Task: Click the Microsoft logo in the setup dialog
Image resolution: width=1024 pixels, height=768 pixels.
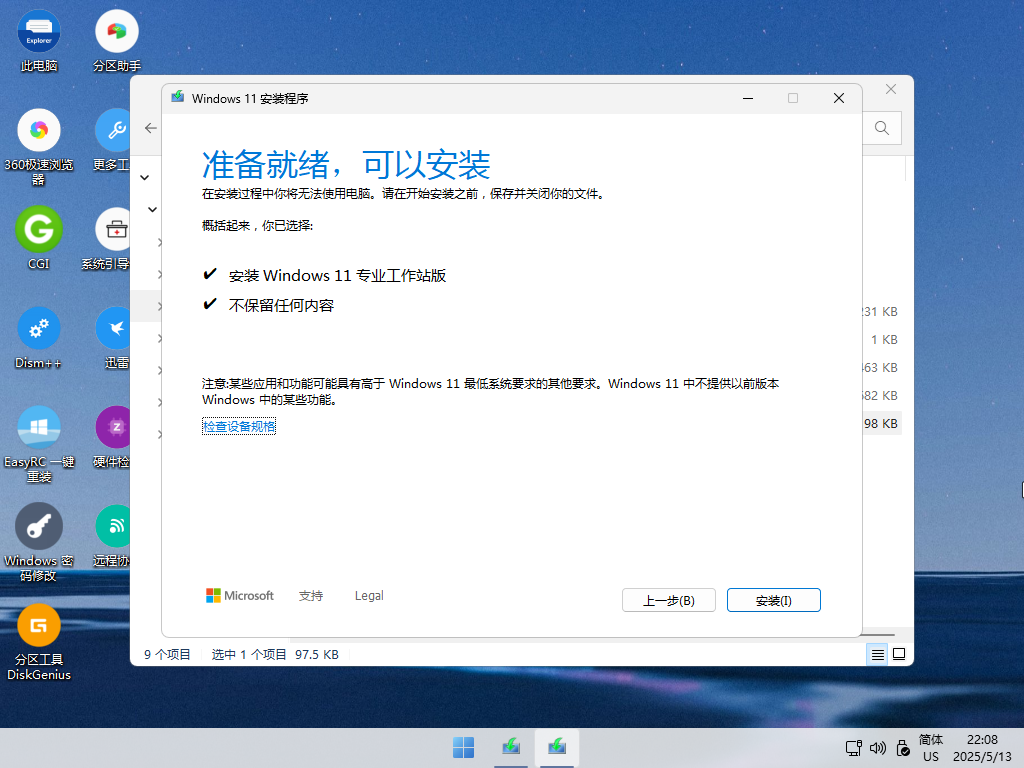Action: coord(240,596)
